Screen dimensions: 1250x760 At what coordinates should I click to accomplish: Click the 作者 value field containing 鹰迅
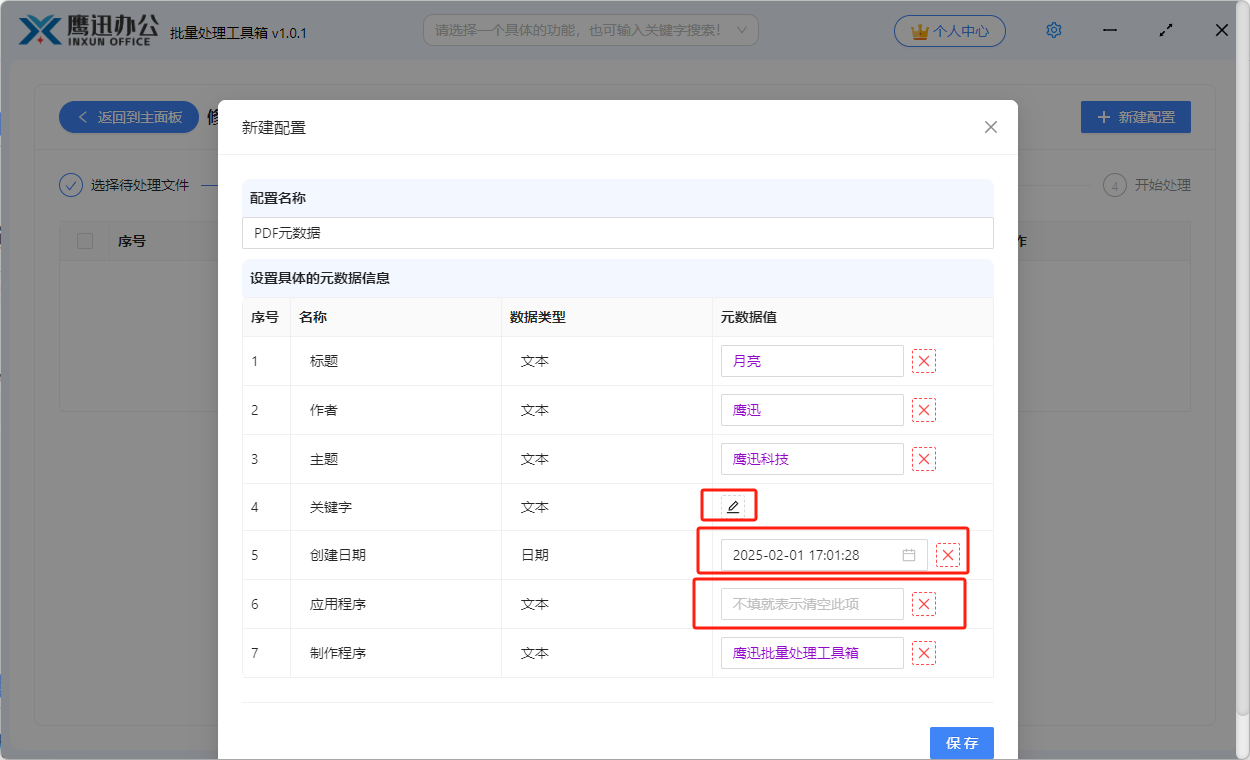click(812, 410)
